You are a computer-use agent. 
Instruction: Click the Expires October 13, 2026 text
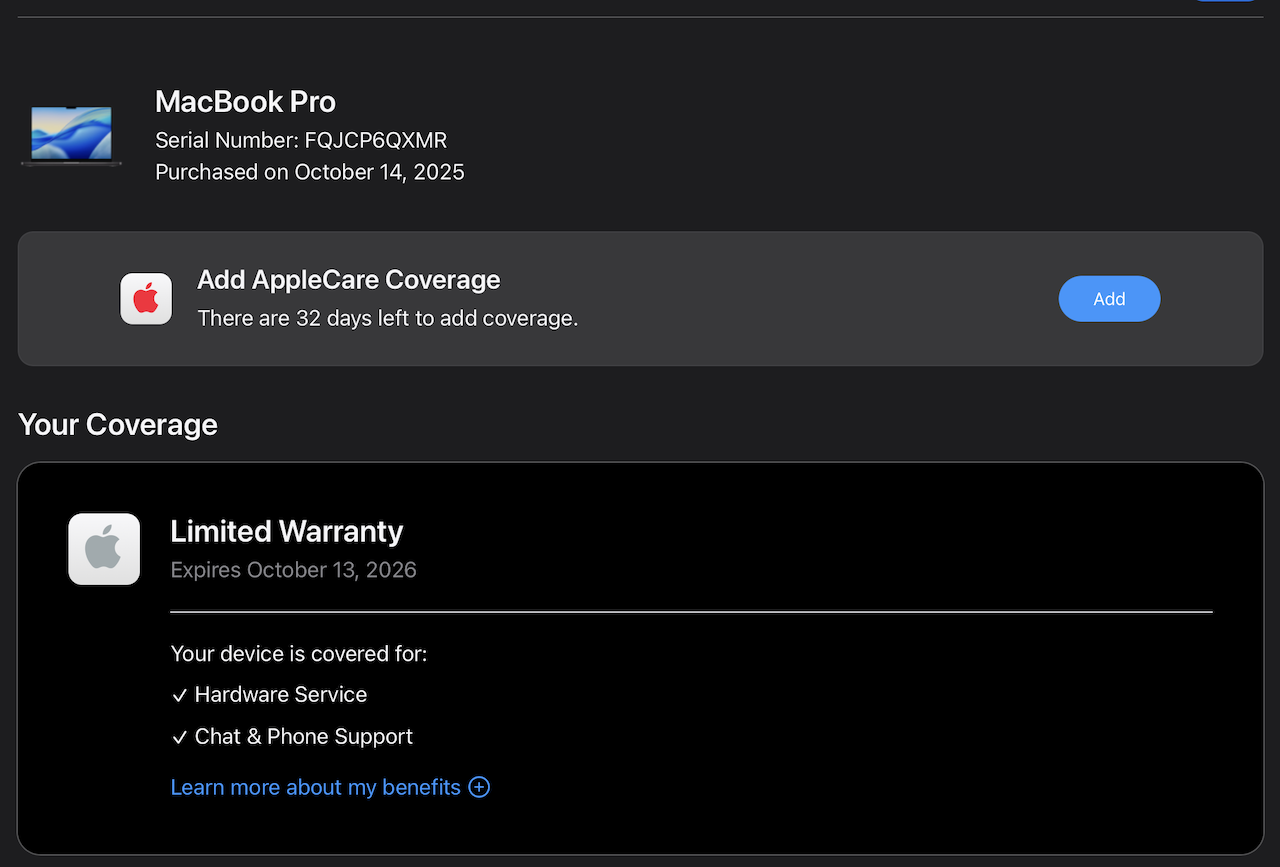(x=293, y=570)
